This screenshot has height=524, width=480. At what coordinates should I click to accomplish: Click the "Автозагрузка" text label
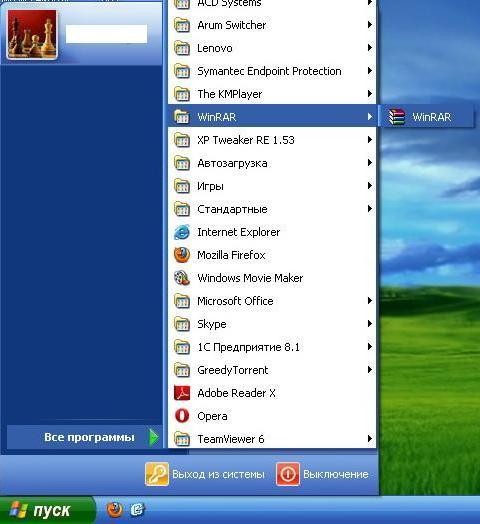[x=232, y=164]
